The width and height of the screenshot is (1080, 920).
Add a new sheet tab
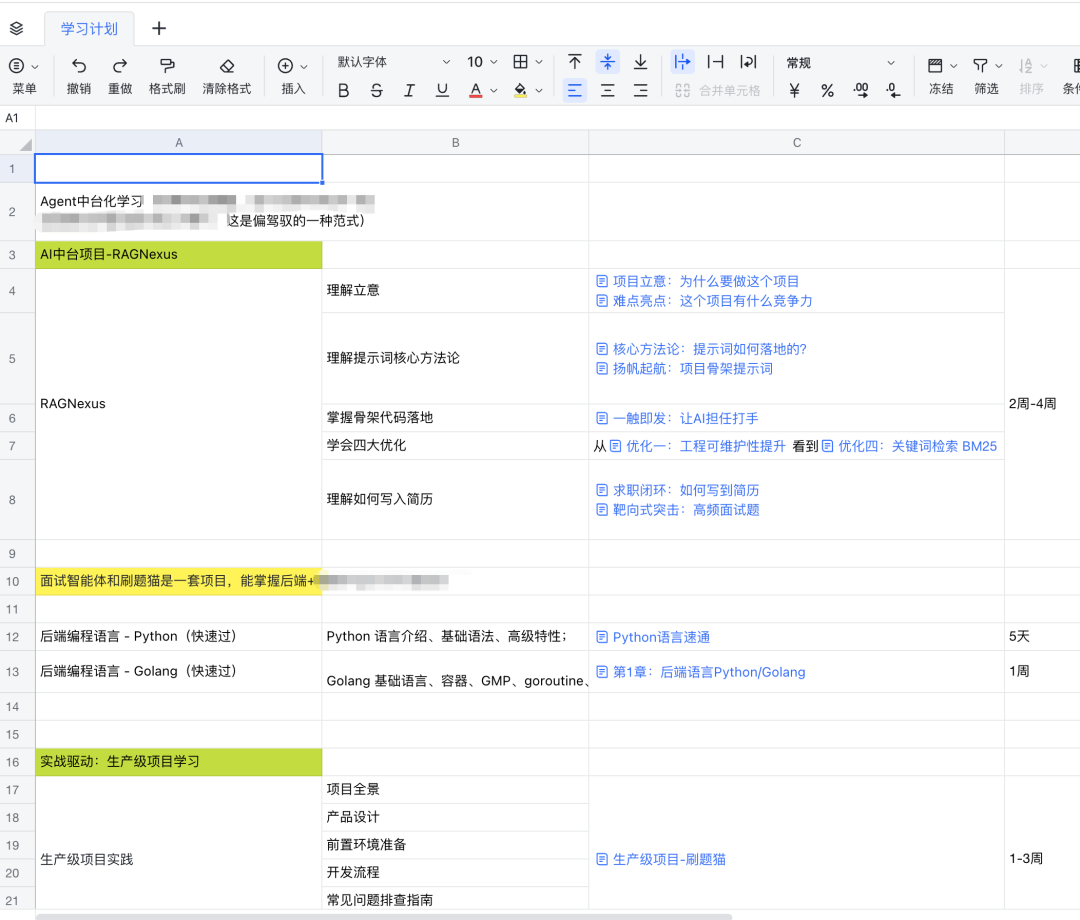click(159, 28)
